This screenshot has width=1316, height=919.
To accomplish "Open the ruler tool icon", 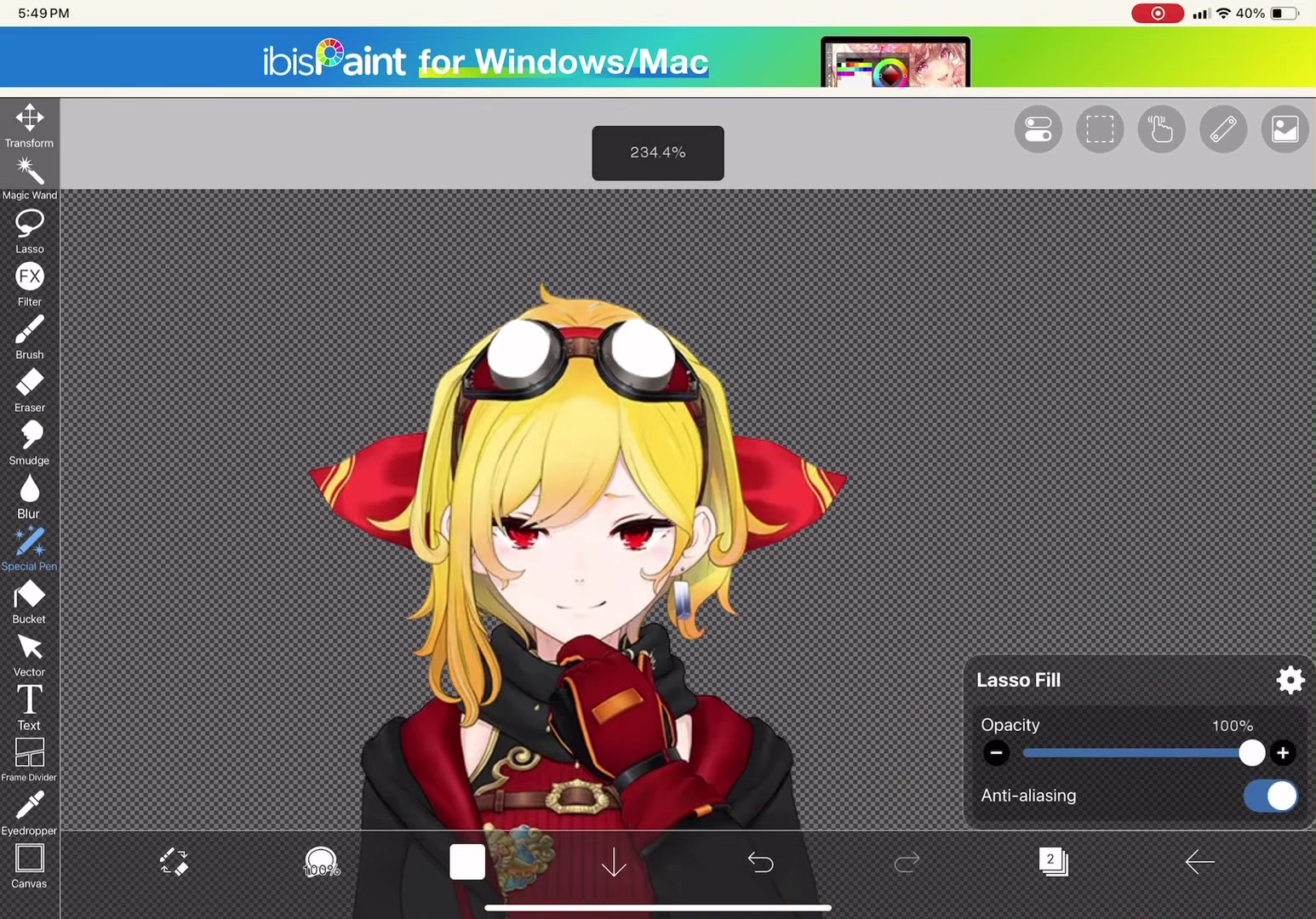I will [1223, 129].
